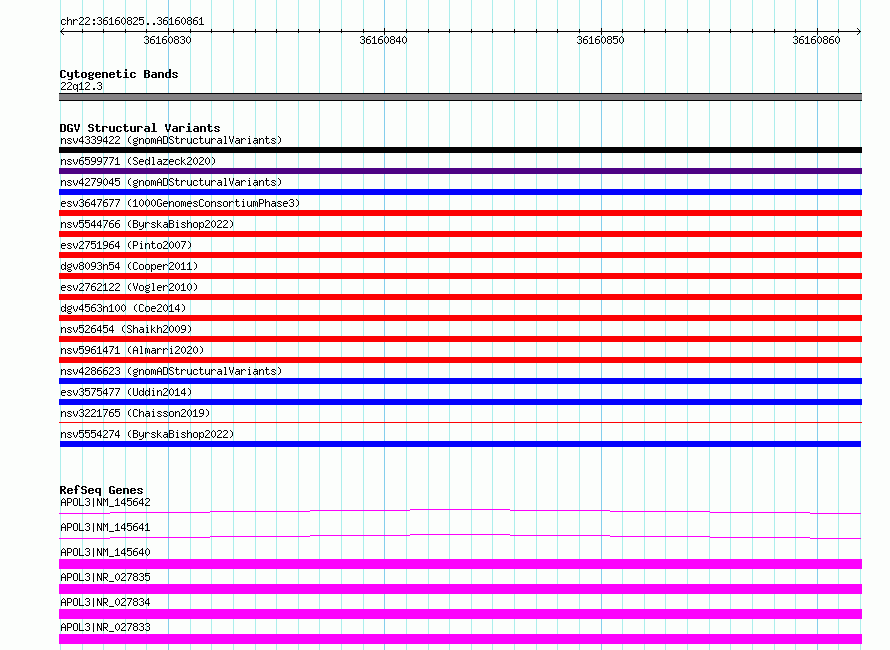Click gene label APOL3|NR_027835

[x=105, y=577]
